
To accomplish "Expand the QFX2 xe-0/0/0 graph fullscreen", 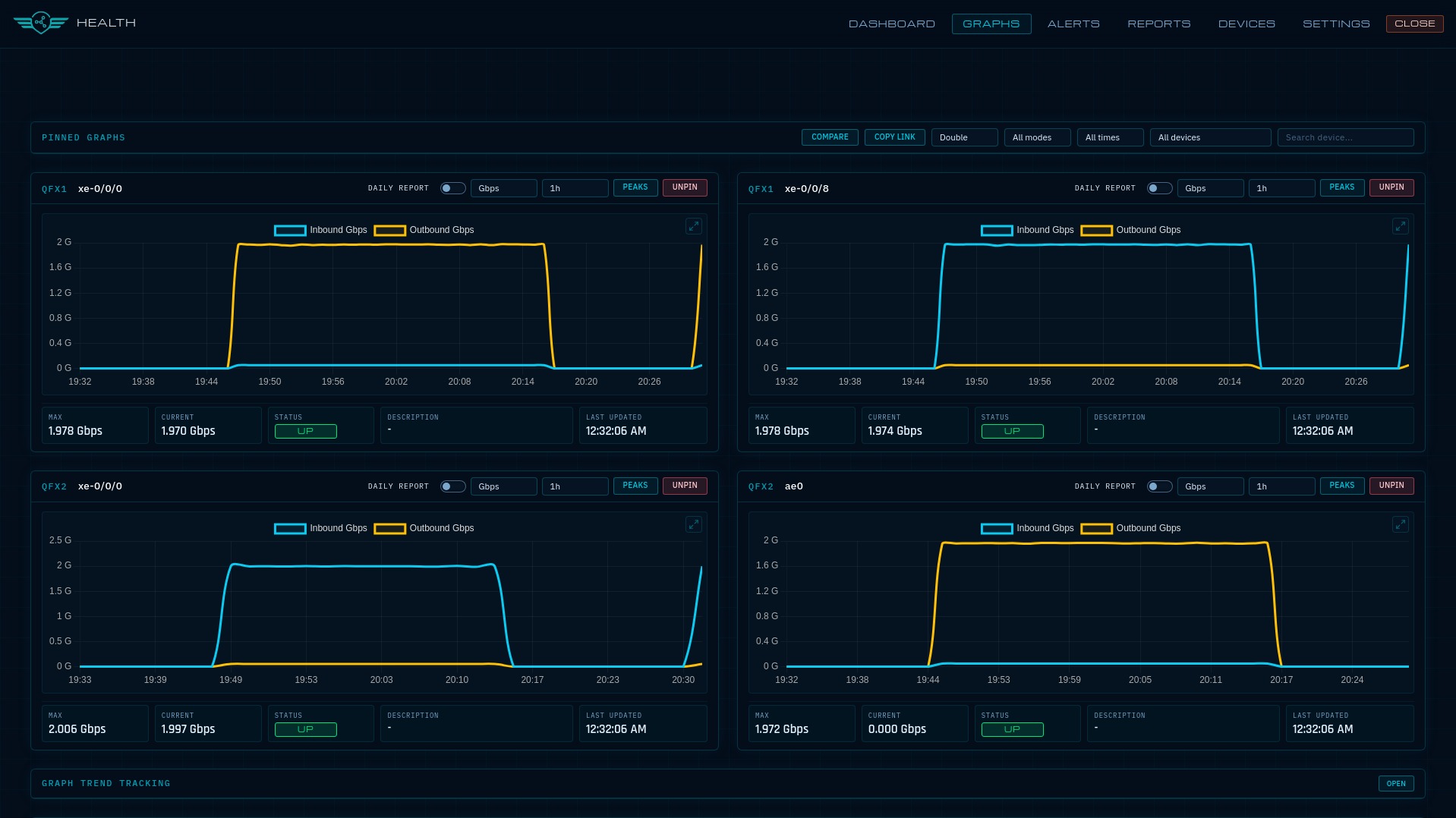I will pos(694,524).
